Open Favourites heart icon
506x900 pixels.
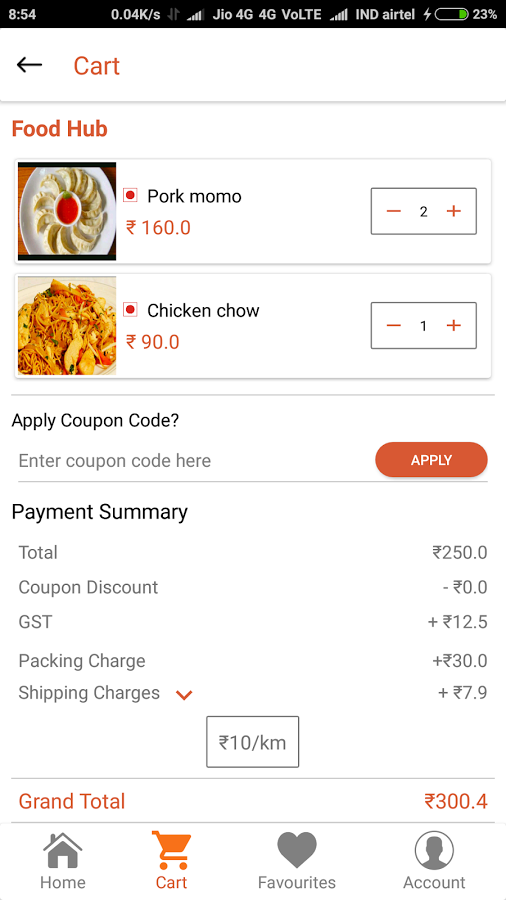pyautogui.click(x=297, y=850)
